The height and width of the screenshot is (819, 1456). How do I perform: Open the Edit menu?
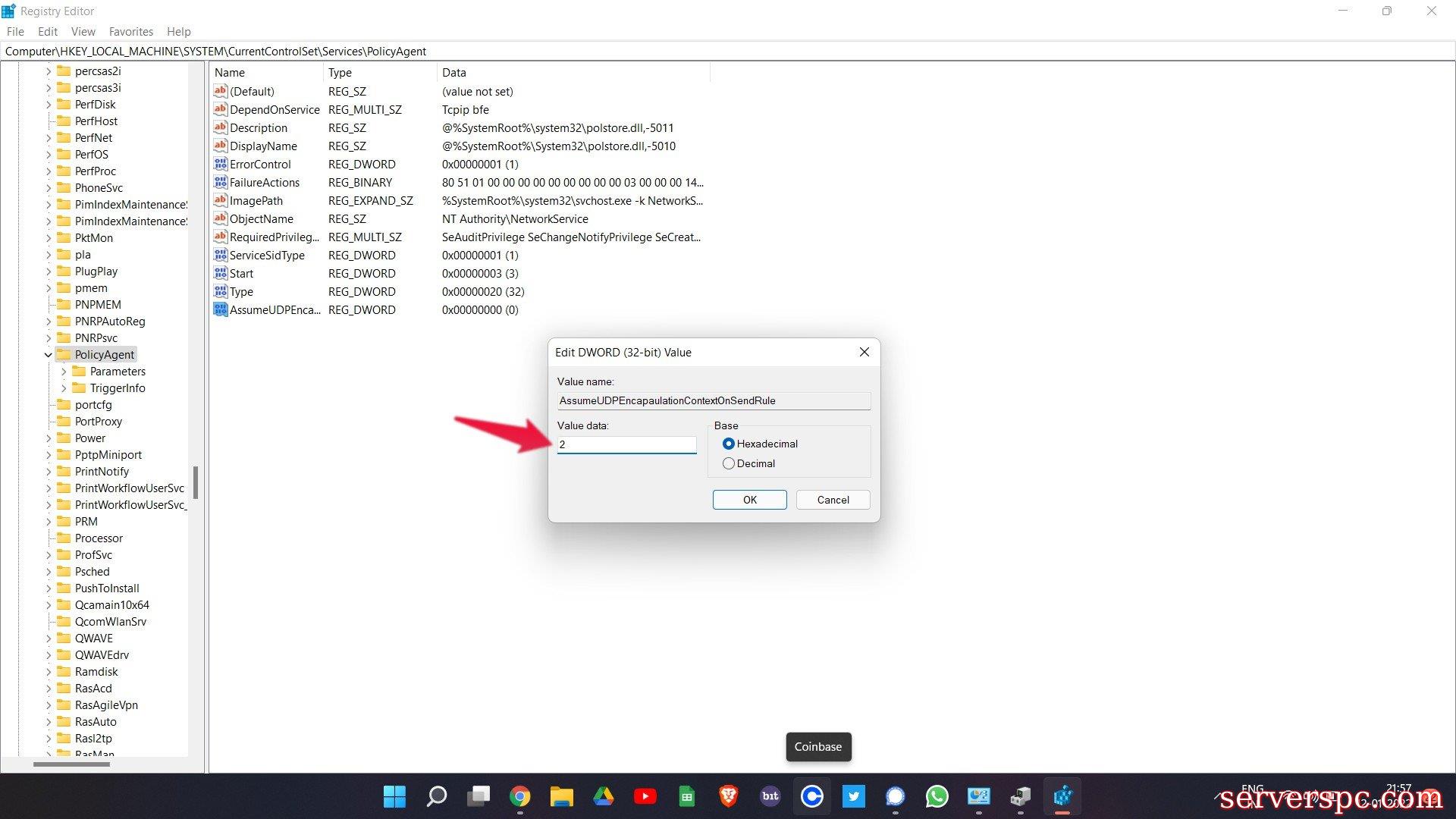[48, 31]
